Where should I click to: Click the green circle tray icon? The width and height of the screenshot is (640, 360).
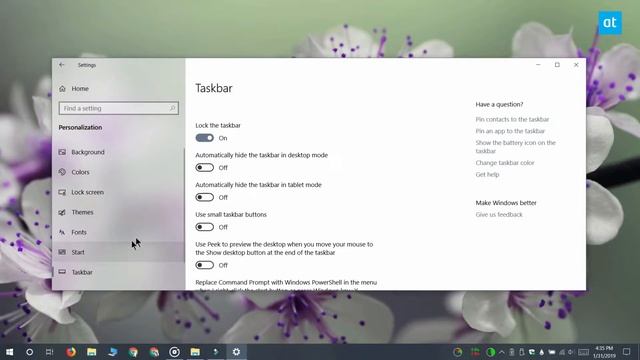[x=491, y=352]
